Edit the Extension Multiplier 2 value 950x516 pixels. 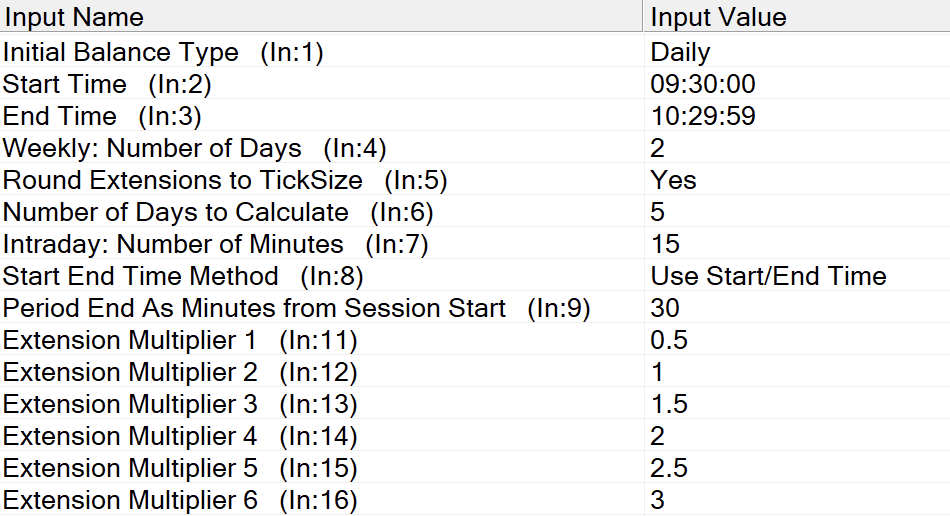click(658, 372)
